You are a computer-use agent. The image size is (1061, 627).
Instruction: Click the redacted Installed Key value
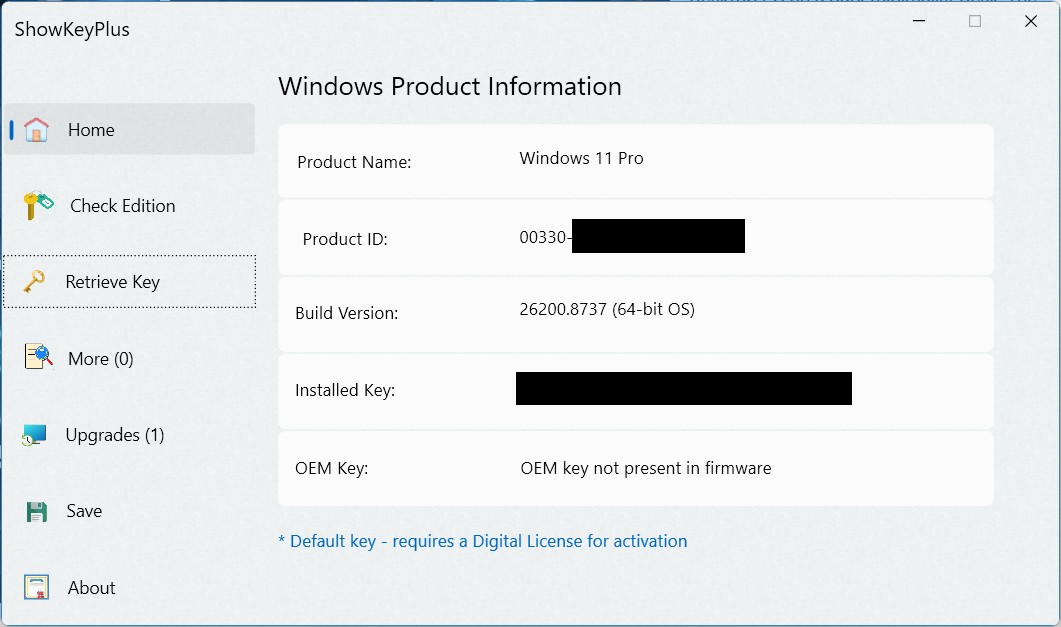coord(683,388)
